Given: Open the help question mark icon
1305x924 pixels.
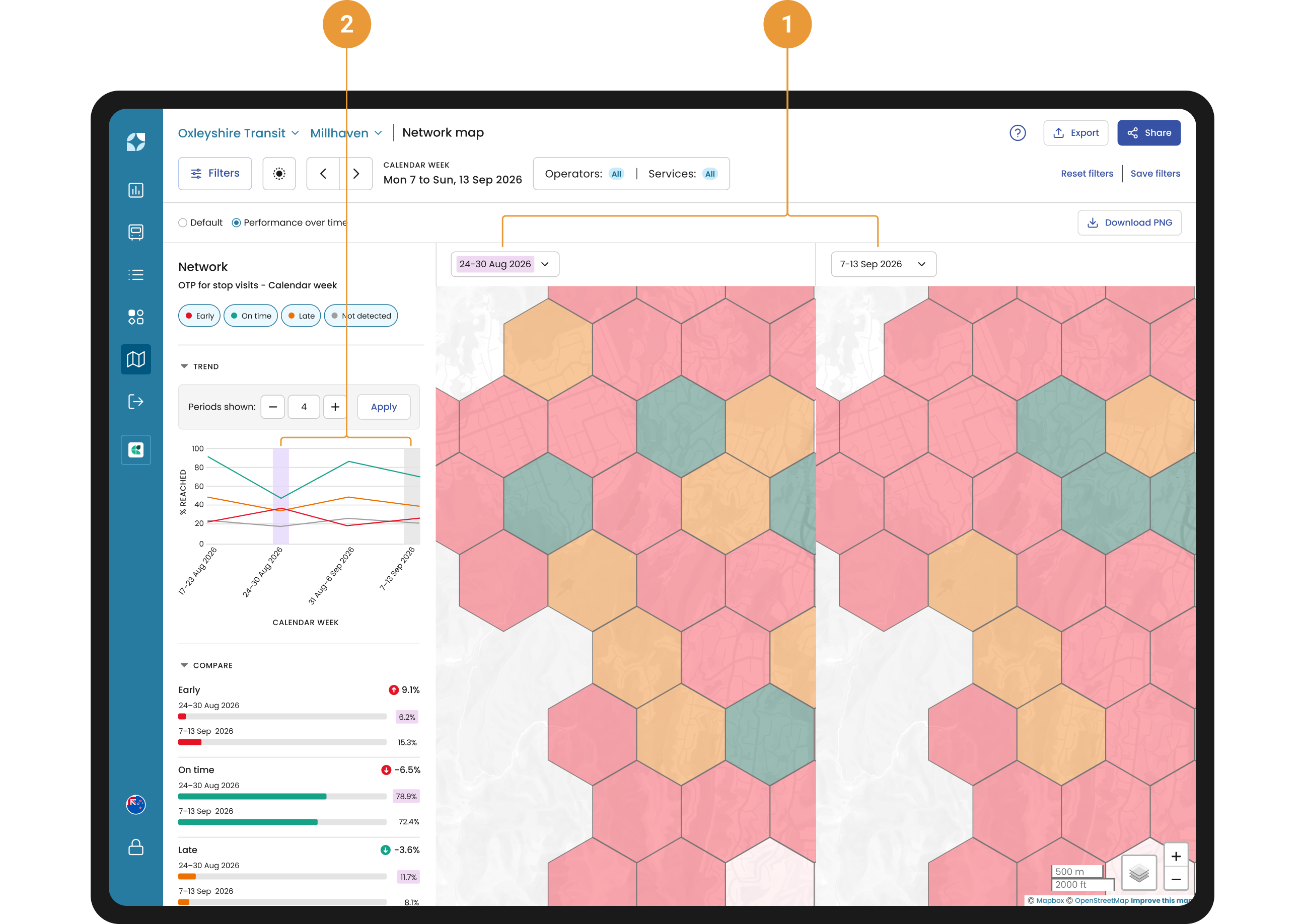Looking at the screenshot, I should tap(1017, 132).
